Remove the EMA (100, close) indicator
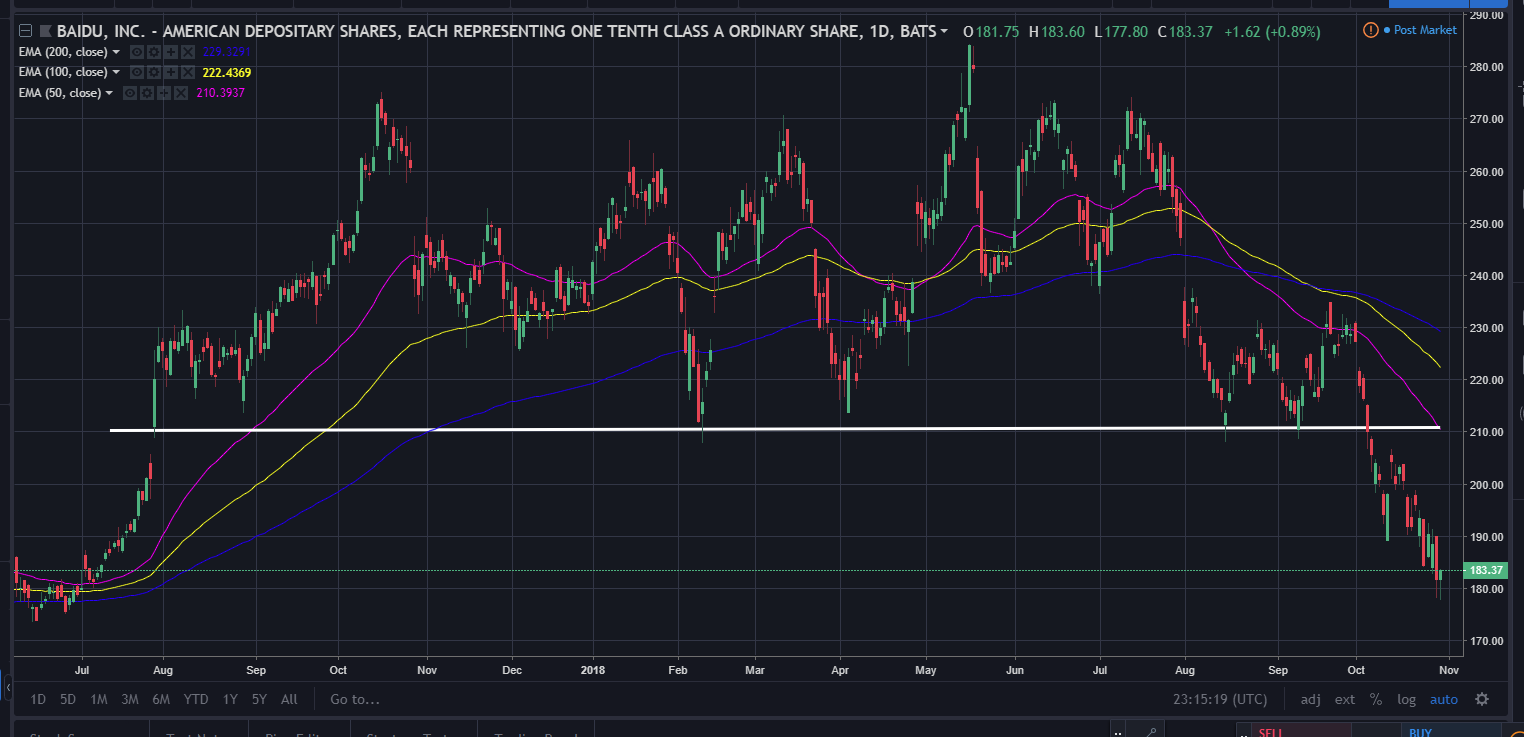This screenshot has height=737, width=1524. point(188,72)
